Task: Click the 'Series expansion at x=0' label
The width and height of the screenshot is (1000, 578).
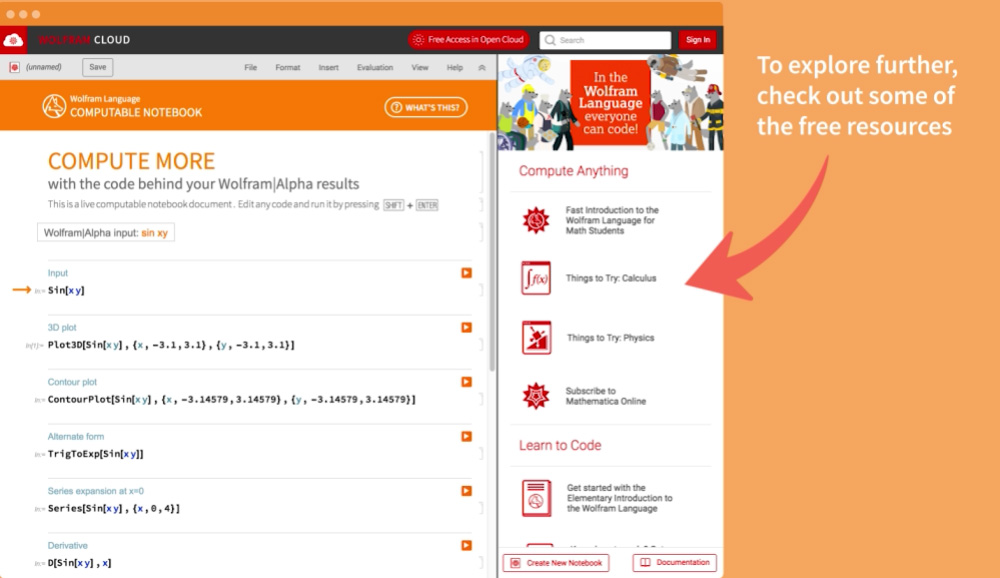Action: [96, 491]
